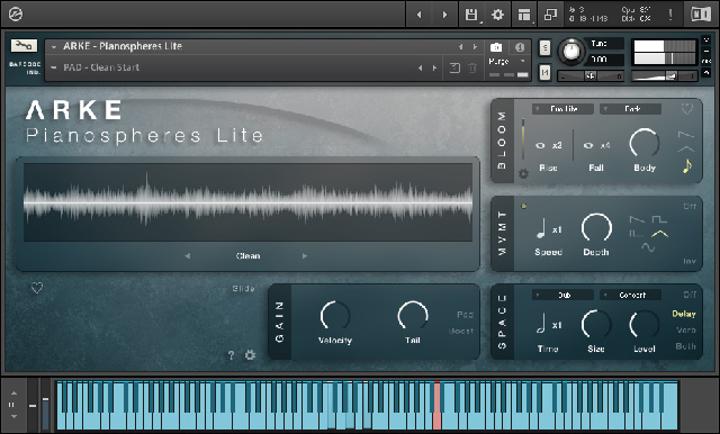Toggle the Mute M button

(x=545, y=72)
